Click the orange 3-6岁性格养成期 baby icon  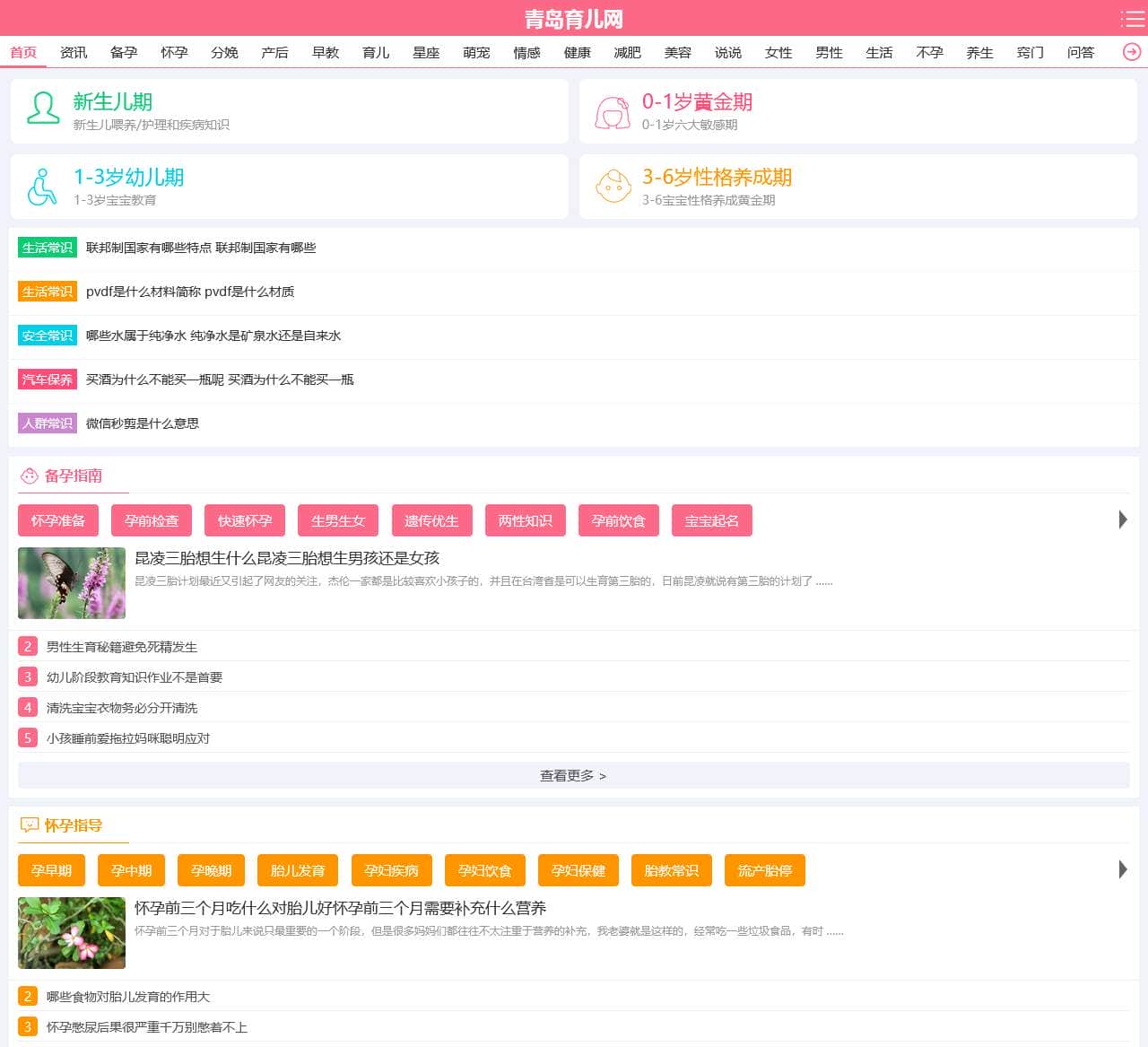coord(613,187)
